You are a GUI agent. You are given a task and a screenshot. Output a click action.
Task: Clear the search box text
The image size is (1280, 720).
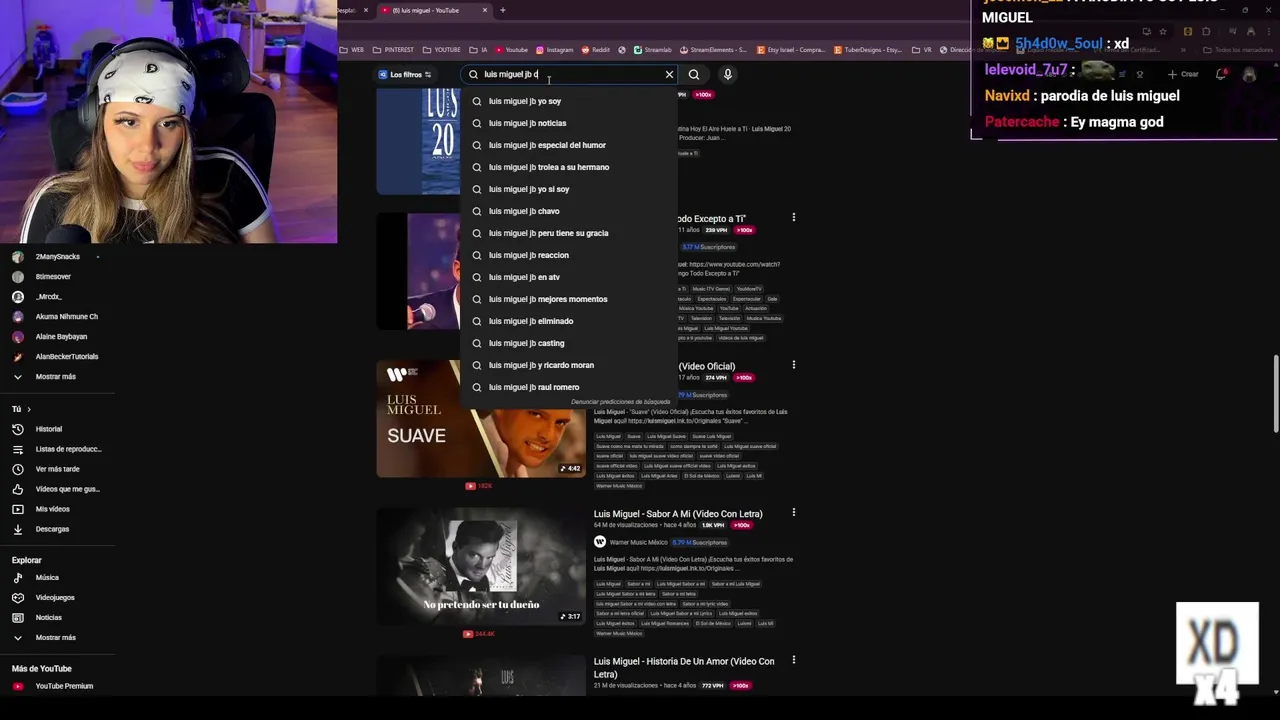[669, 74]
